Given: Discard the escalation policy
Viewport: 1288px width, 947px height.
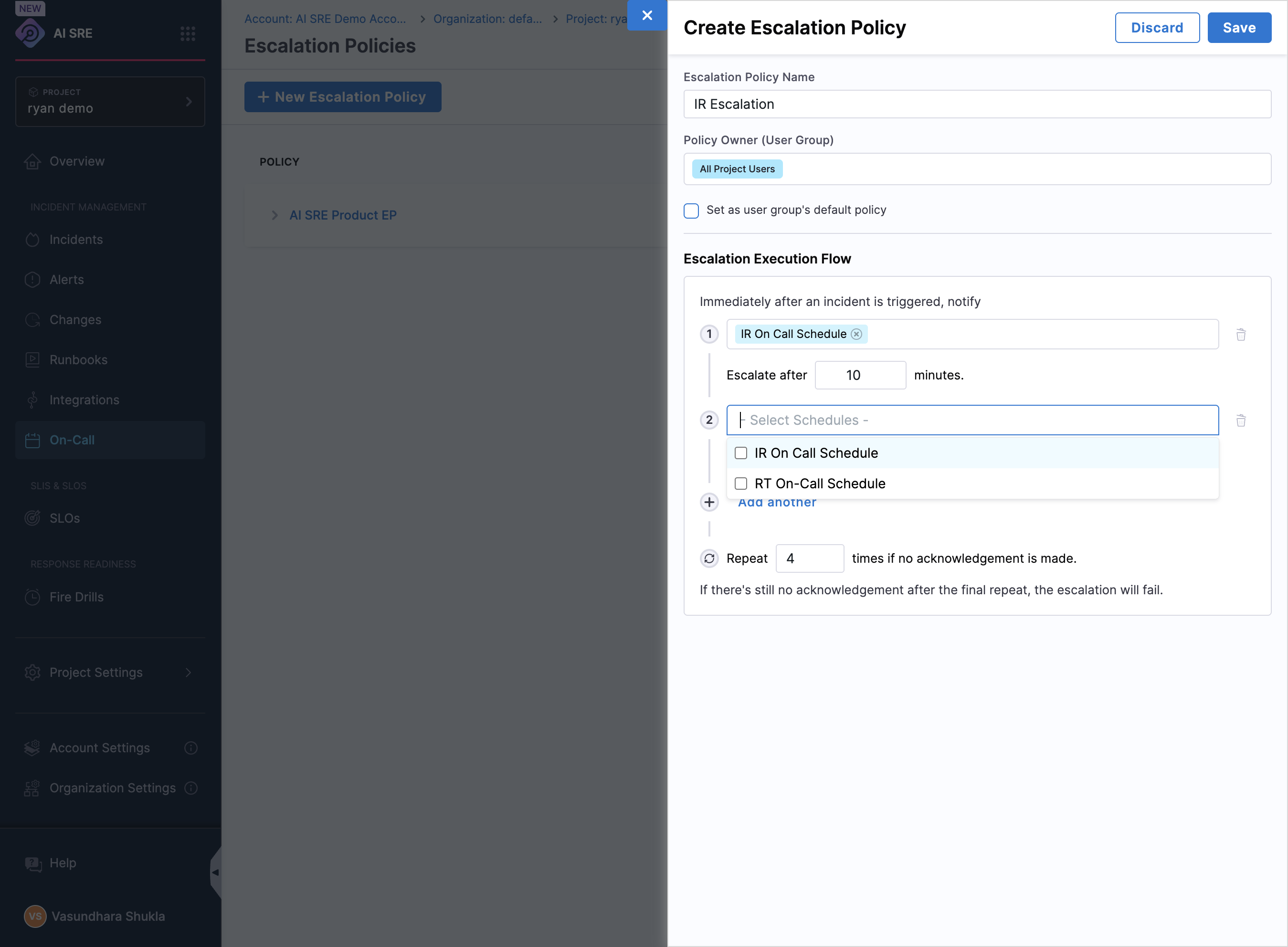Looking at the screenshot, I should [1157, 28].
